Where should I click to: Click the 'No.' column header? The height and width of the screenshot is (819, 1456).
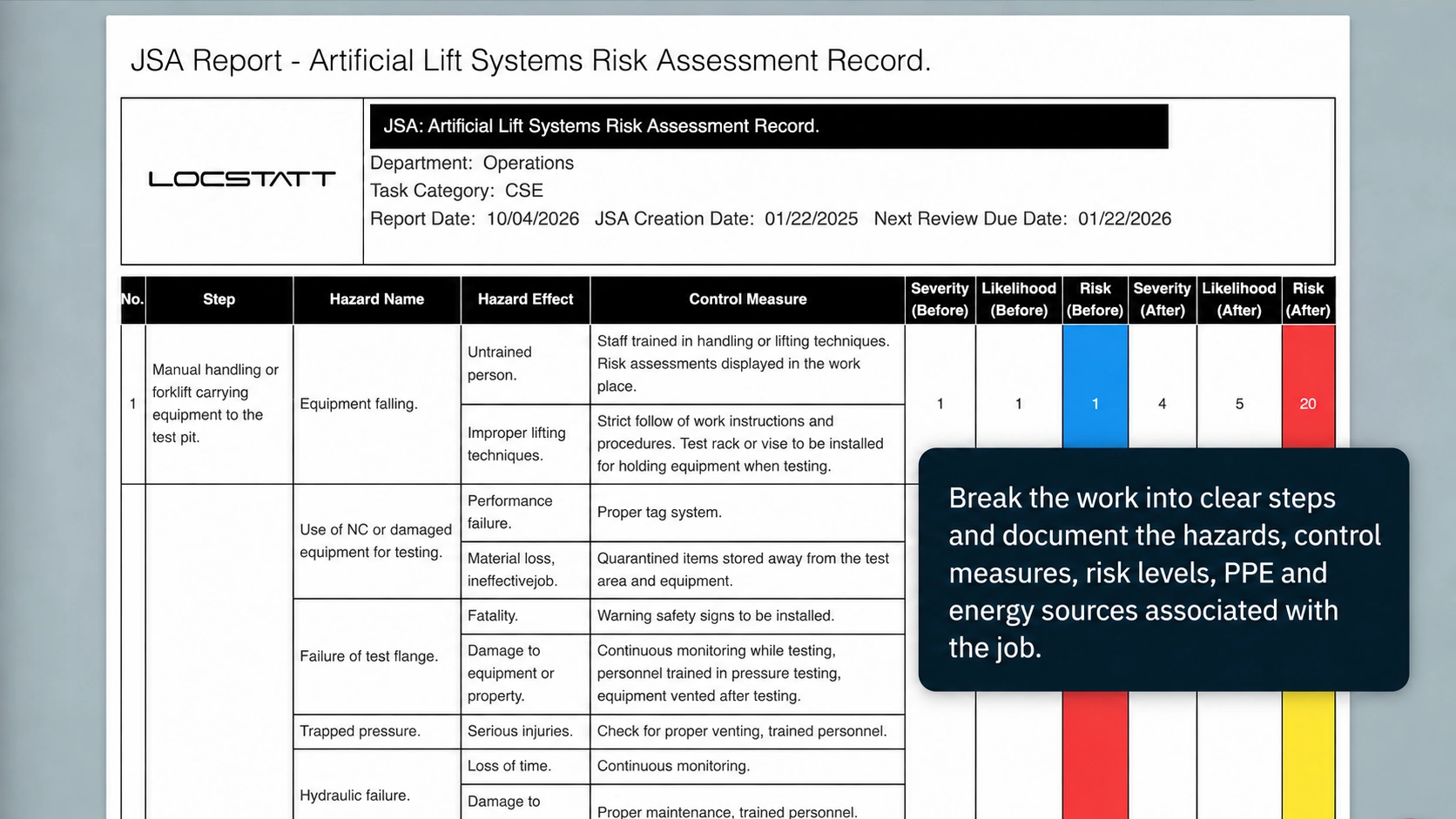click(132, 299)
